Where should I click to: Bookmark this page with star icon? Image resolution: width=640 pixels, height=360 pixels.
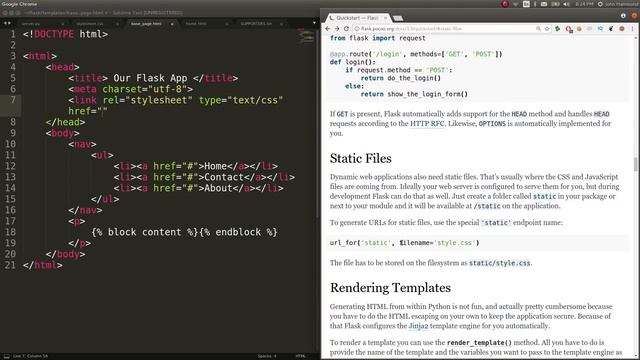tap(547, 29)
